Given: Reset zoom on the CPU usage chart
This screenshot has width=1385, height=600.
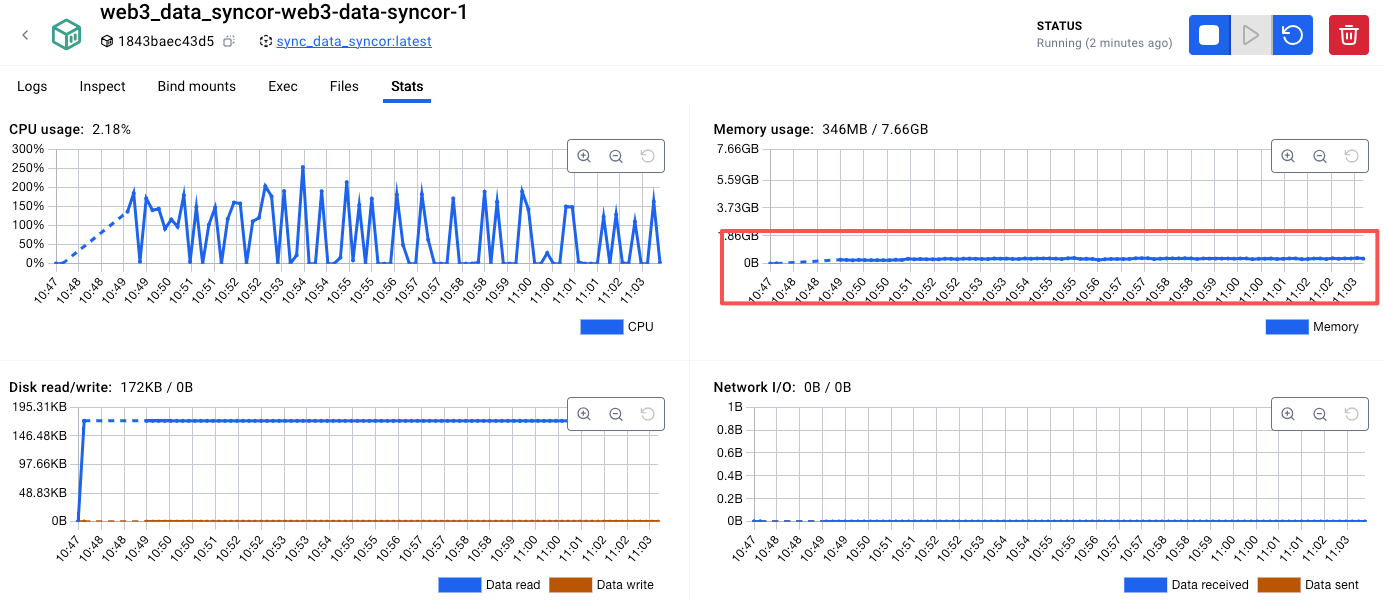Looking at the screenshot, I should [648, 156].
